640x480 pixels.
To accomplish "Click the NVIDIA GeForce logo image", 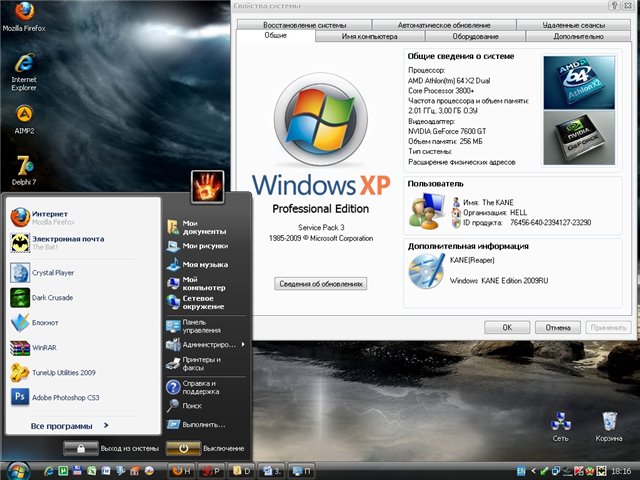I will (579, 138).
